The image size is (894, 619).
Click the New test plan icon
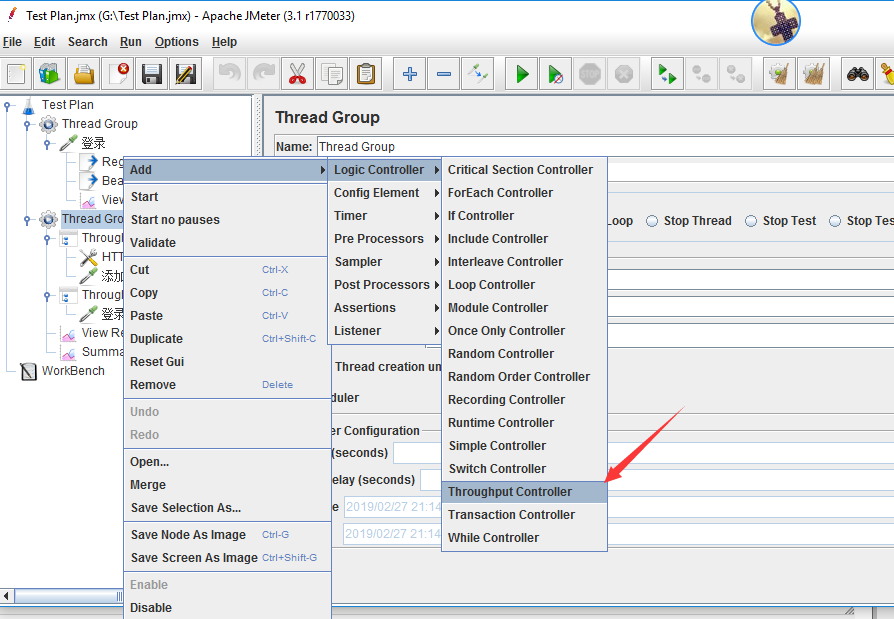point(16,74)
